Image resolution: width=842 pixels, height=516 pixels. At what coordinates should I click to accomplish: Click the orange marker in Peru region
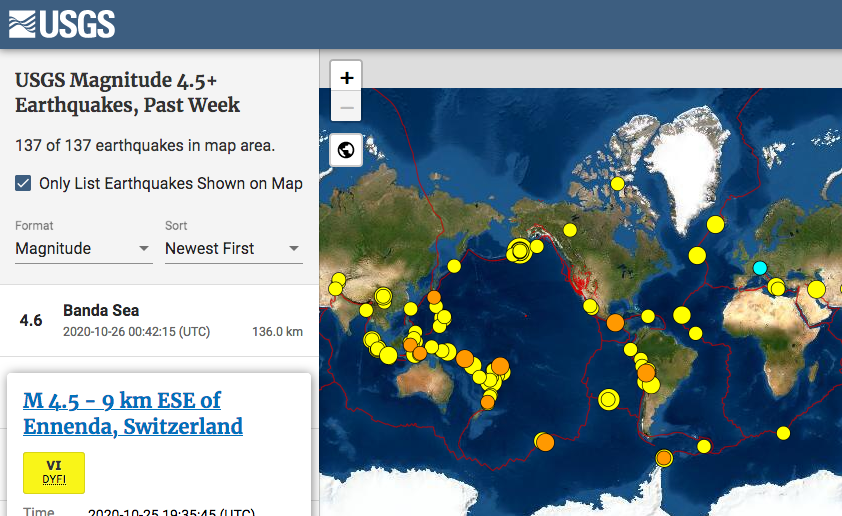(647, 372)
